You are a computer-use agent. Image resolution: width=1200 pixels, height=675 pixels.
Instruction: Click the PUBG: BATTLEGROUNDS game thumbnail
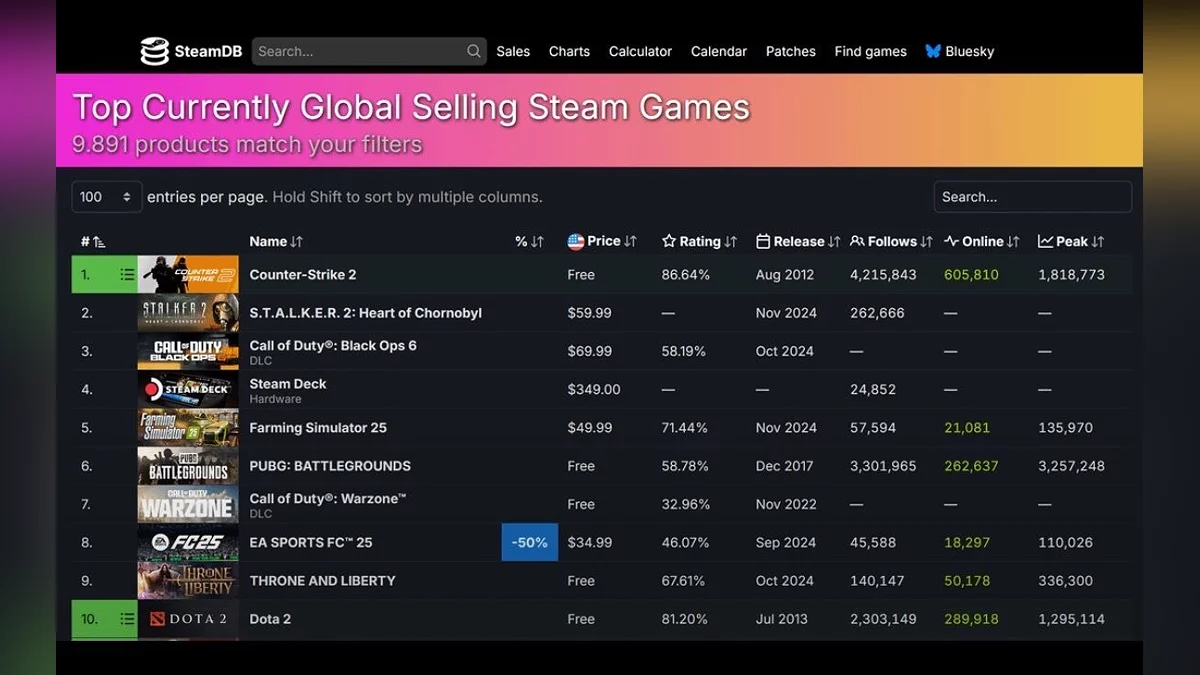(x=188, y=466)
